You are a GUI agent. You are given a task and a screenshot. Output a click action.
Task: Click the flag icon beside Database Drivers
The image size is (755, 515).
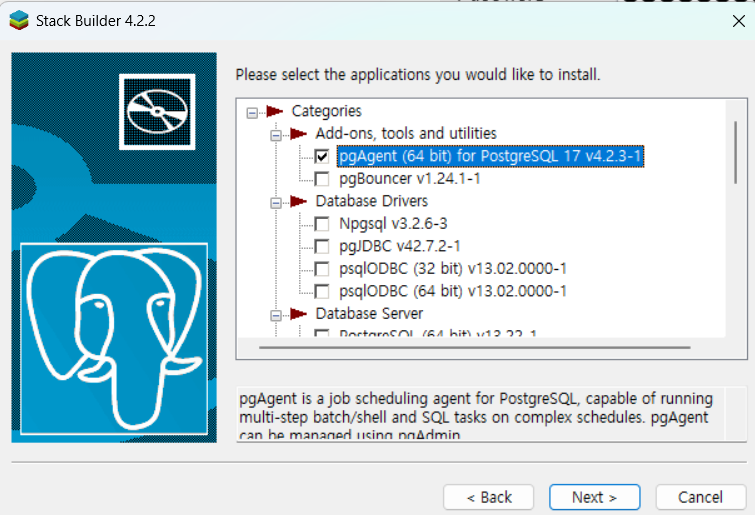pyautogui.click(x=299, y=201)
